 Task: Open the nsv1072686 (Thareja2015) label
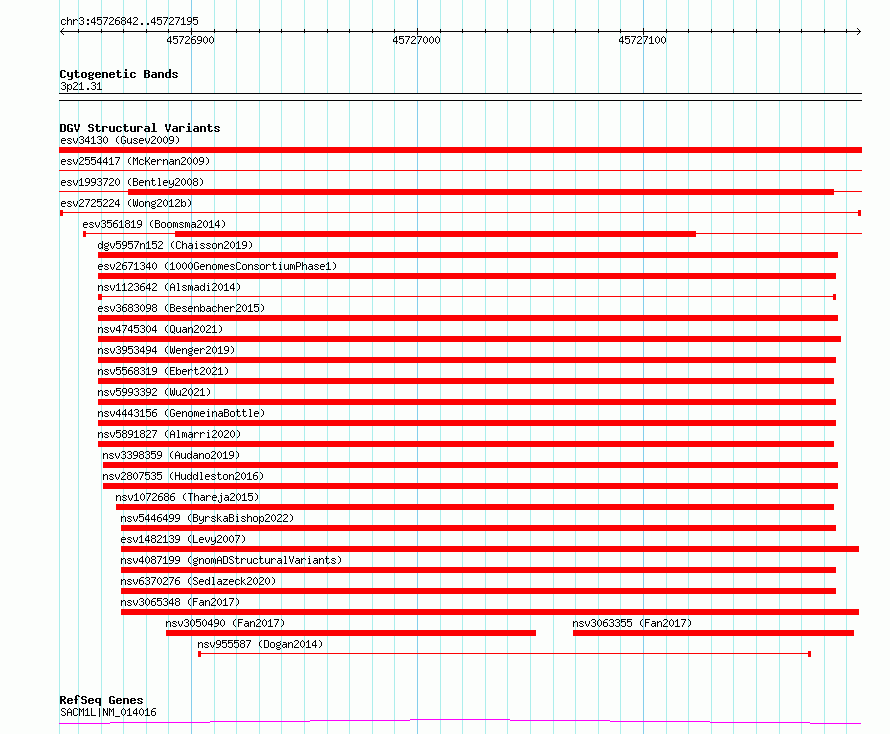[x=187, y=497]
